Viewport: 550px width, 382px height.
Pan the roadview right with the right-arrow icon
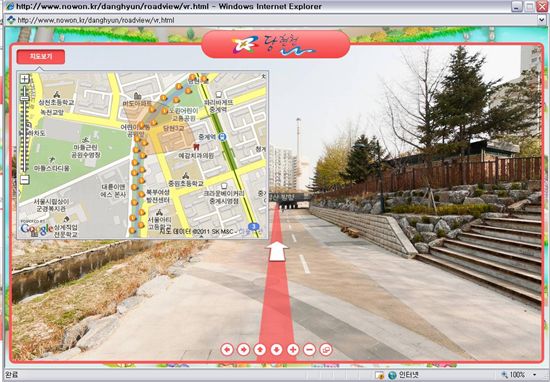pyautogui.click(x=243, y=349)
